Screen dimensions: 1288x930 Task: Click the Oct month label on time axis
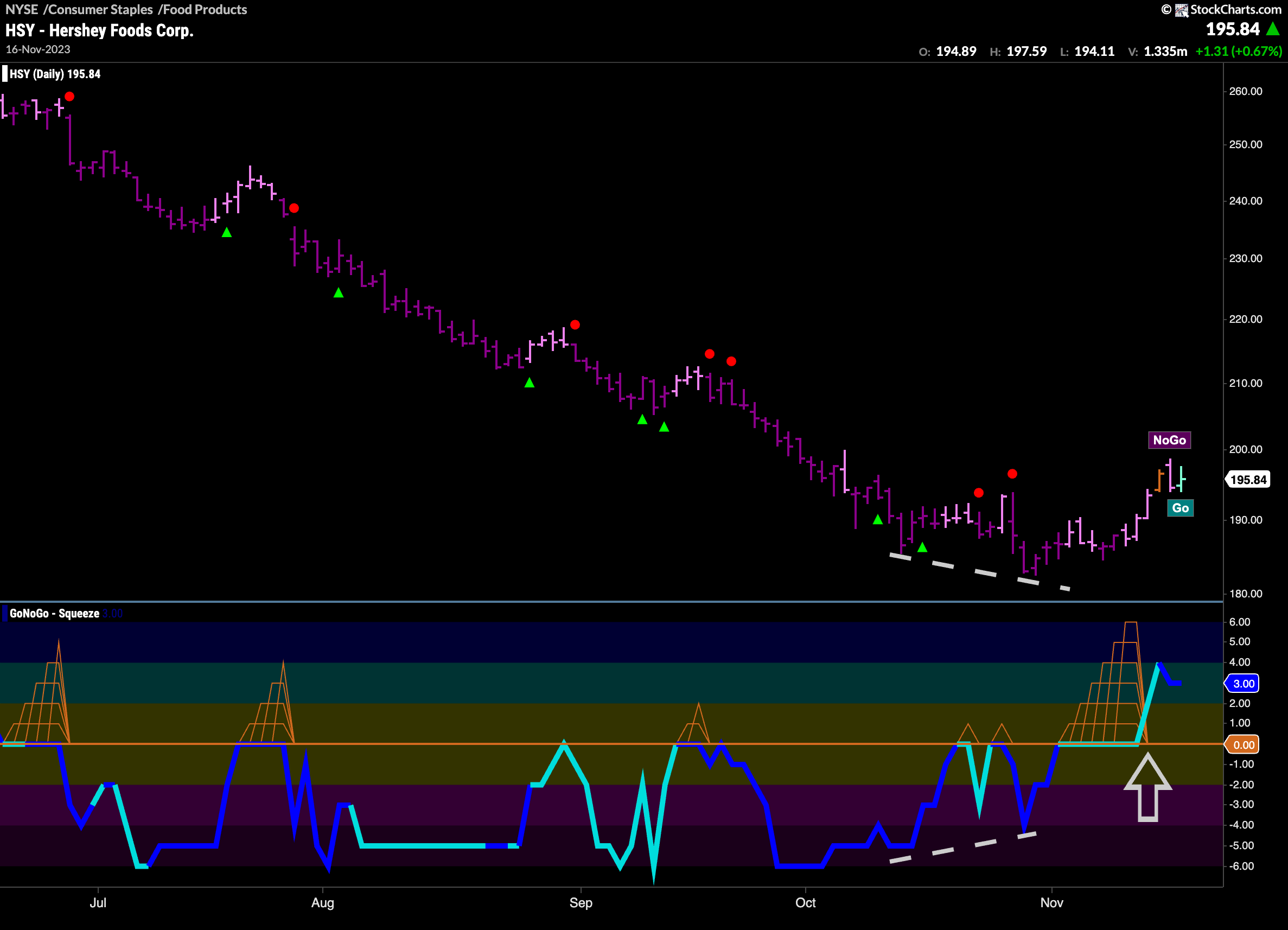(805, 903)
